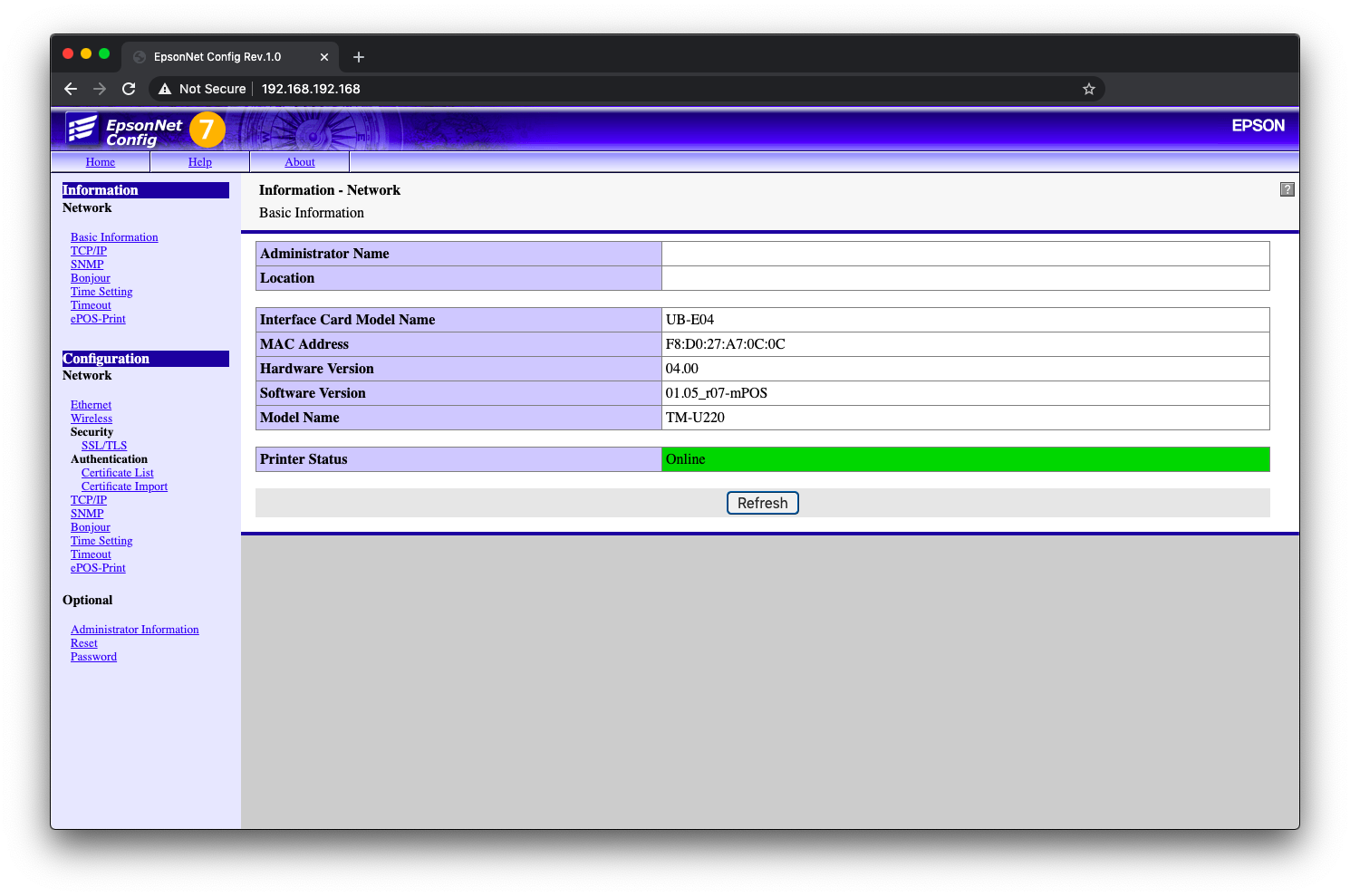
Task: Open SSL/TLS security settings
Action: pyautogui.click(x=104, y=446)
